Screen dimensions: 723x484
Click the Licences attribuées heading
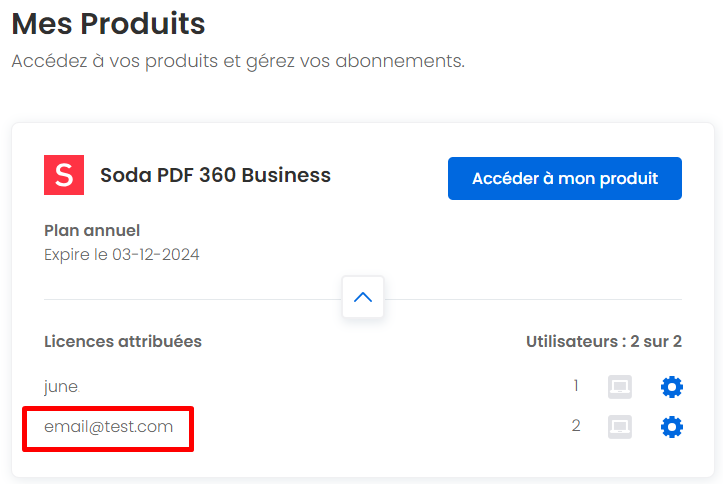coord(123,342)
